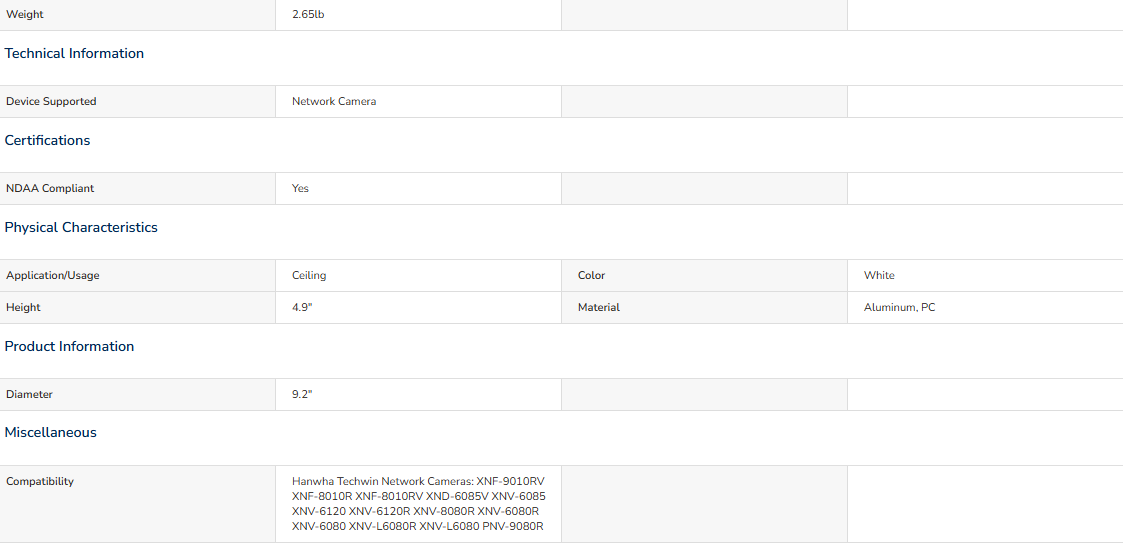Click the Certifications section heading

point(47,140)
